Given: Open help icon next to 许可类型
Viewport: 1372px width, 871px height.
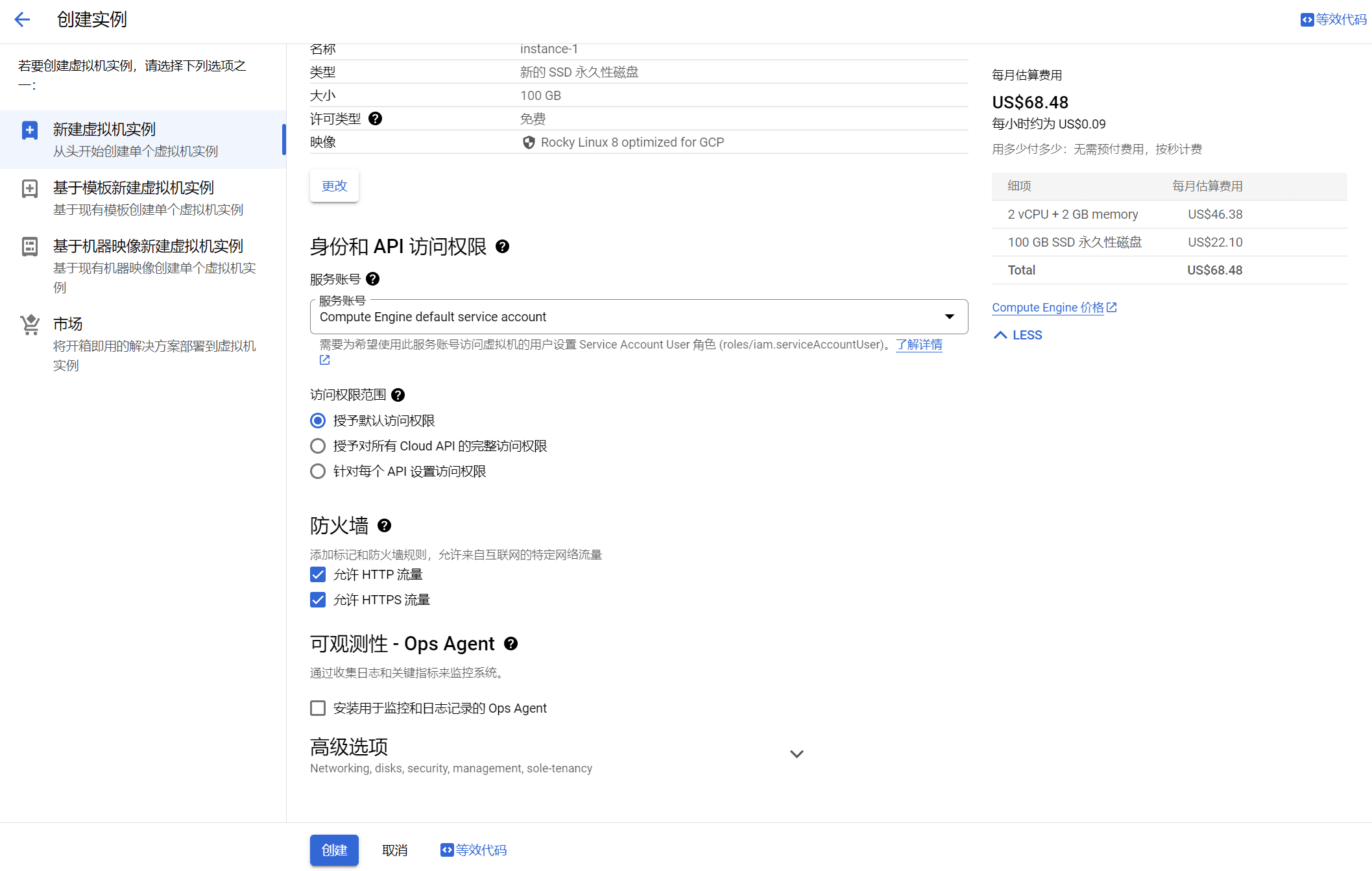Looking at the screenshot, I should pyautogui.click(x=375, y=119).
